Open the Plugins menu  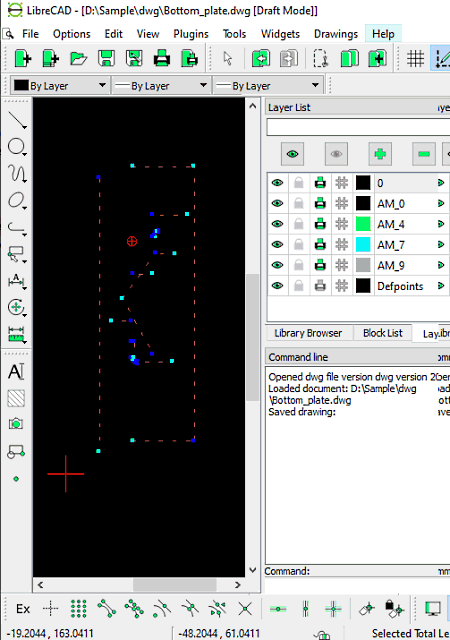coord(191,34)
